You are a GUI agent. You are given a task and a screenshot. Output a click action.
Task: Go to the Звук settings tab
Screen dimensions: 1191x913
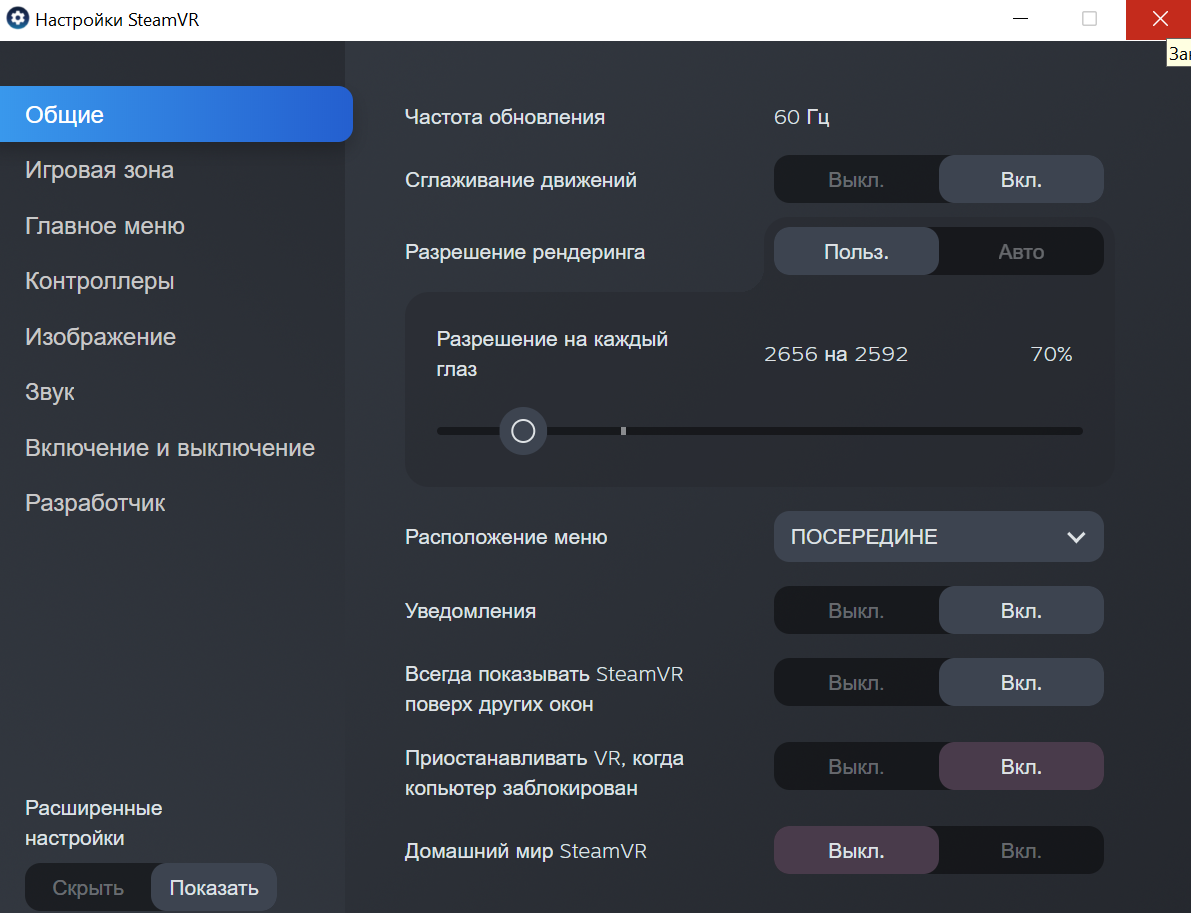[49, 392]
